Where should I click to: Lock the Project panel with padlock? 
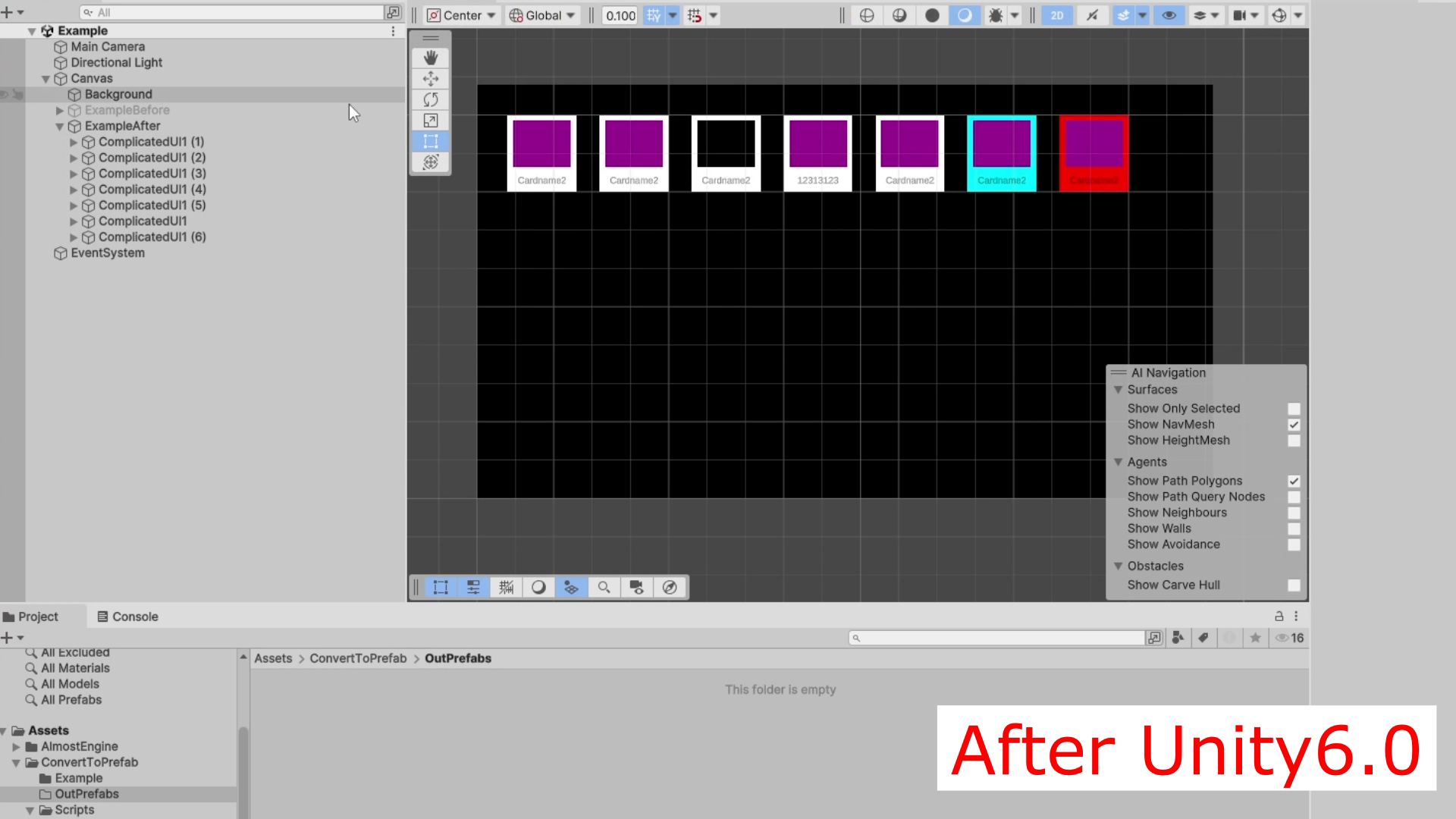point(1279,617)
